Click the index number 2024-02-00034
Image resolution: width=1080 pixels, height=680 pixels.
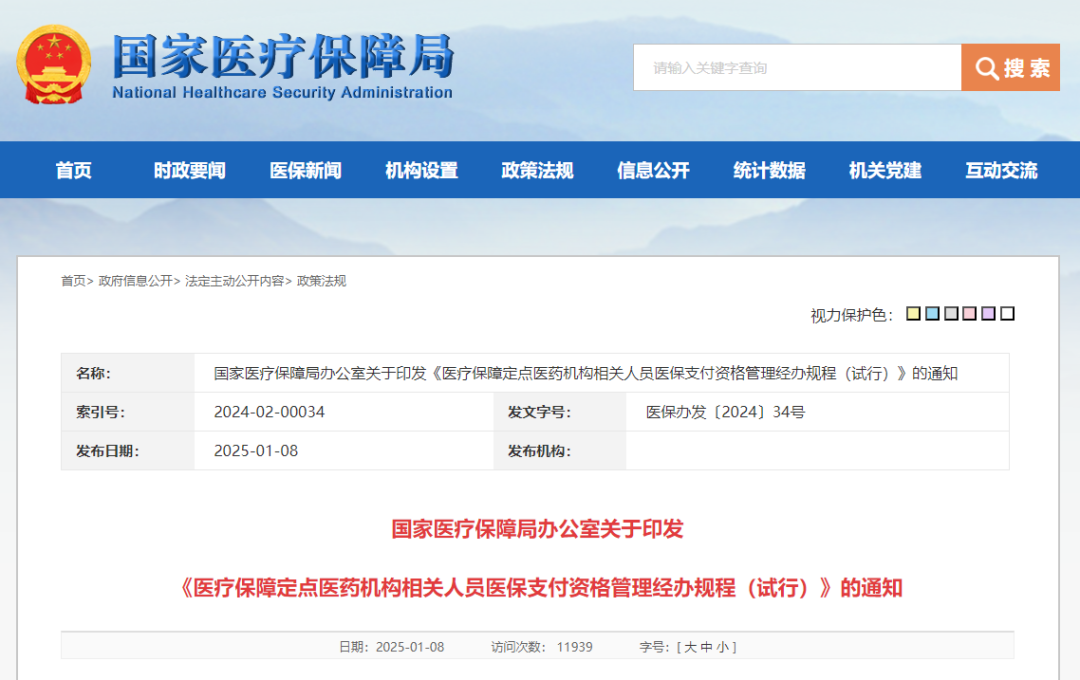(x=269, y=412)
